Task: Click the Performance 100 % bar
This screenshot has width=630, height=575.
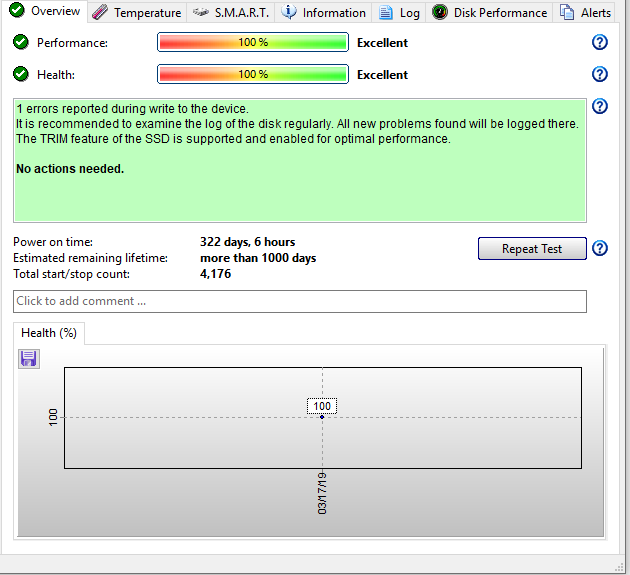Action: (253, 42)
